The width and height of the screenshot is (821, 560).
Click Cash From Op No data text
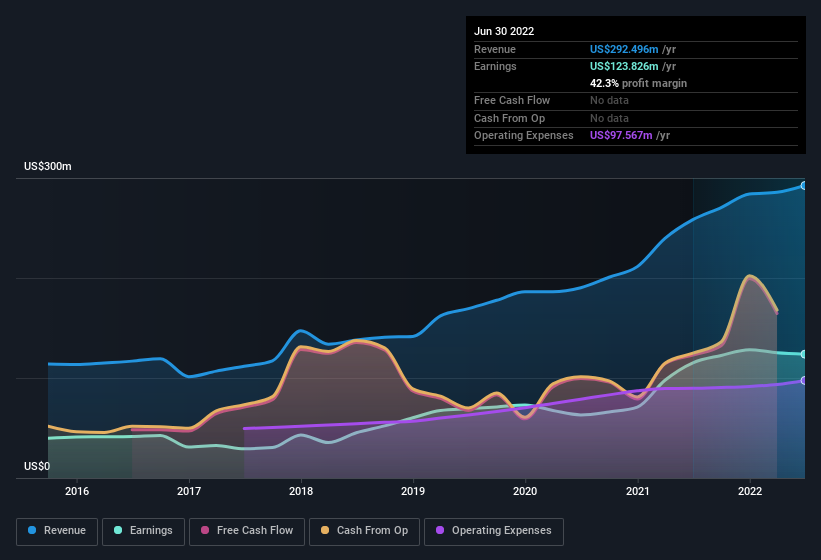(609, 118)
